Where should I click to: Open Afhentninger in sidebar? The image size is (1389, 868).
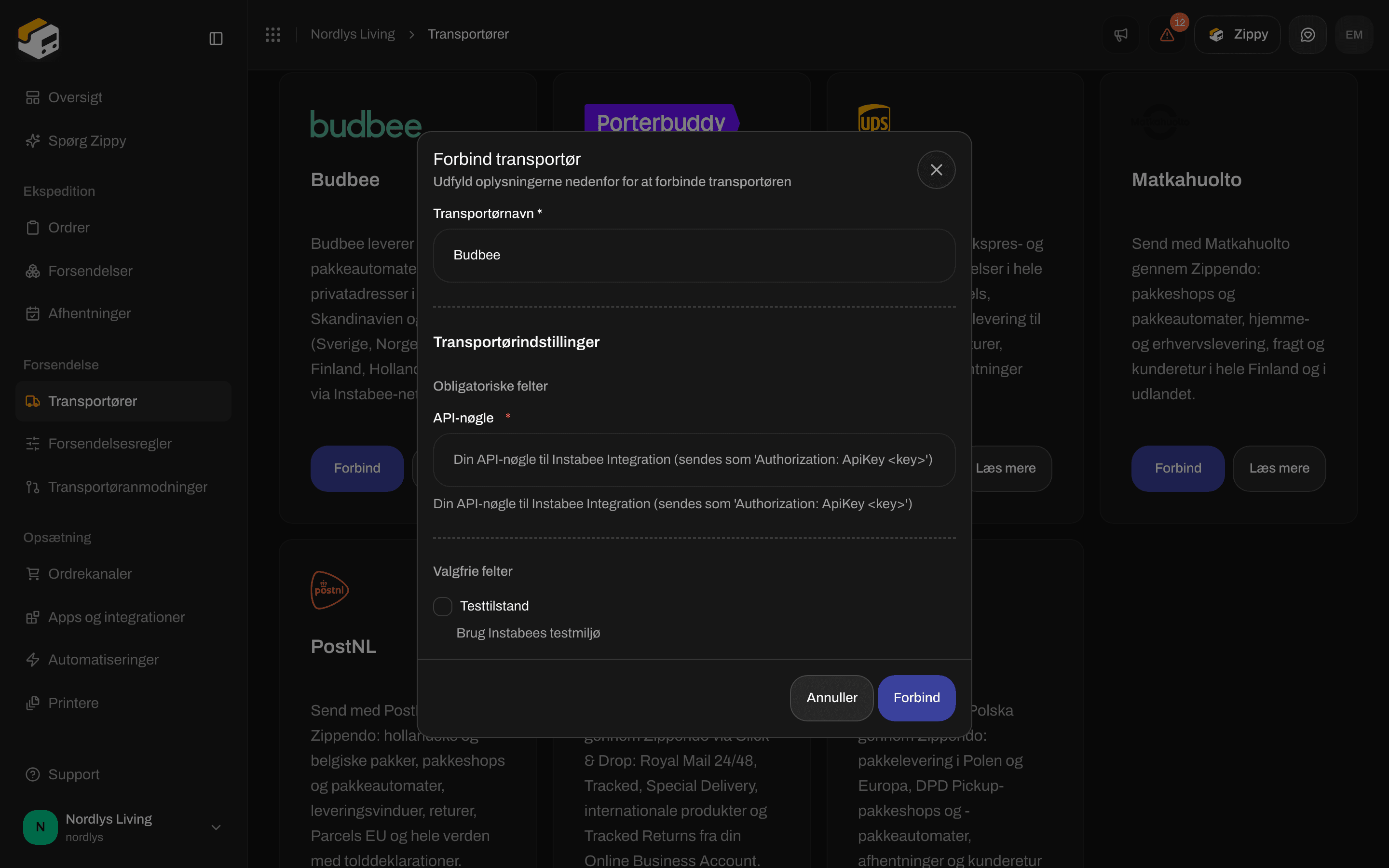[123, 313]
